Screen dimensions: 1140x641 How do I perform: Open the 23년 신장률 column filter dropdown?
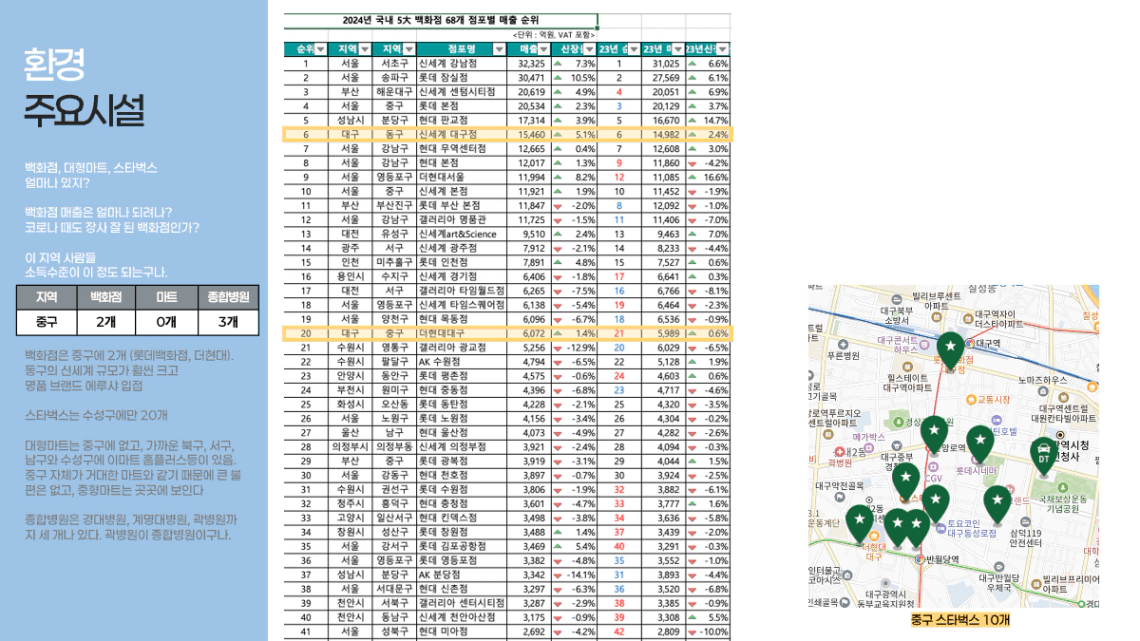[722, 49]
